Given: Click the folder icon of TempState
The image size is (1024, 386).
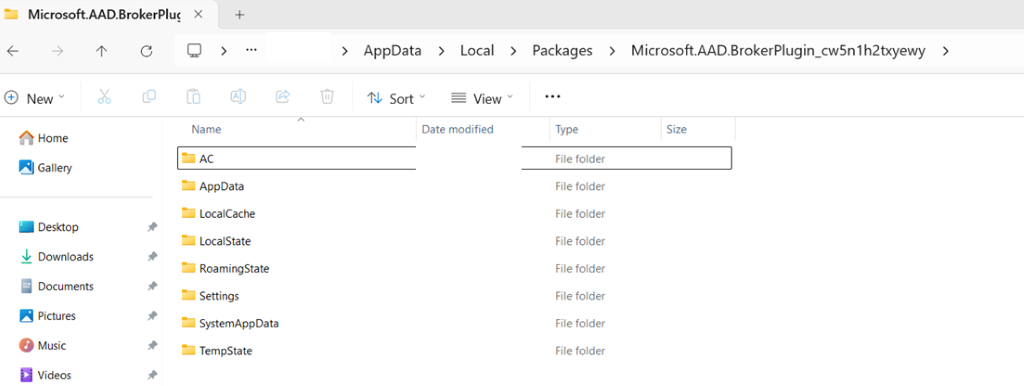Looking at the screenshot, I should pyautogui.click(x=189, y=350).
